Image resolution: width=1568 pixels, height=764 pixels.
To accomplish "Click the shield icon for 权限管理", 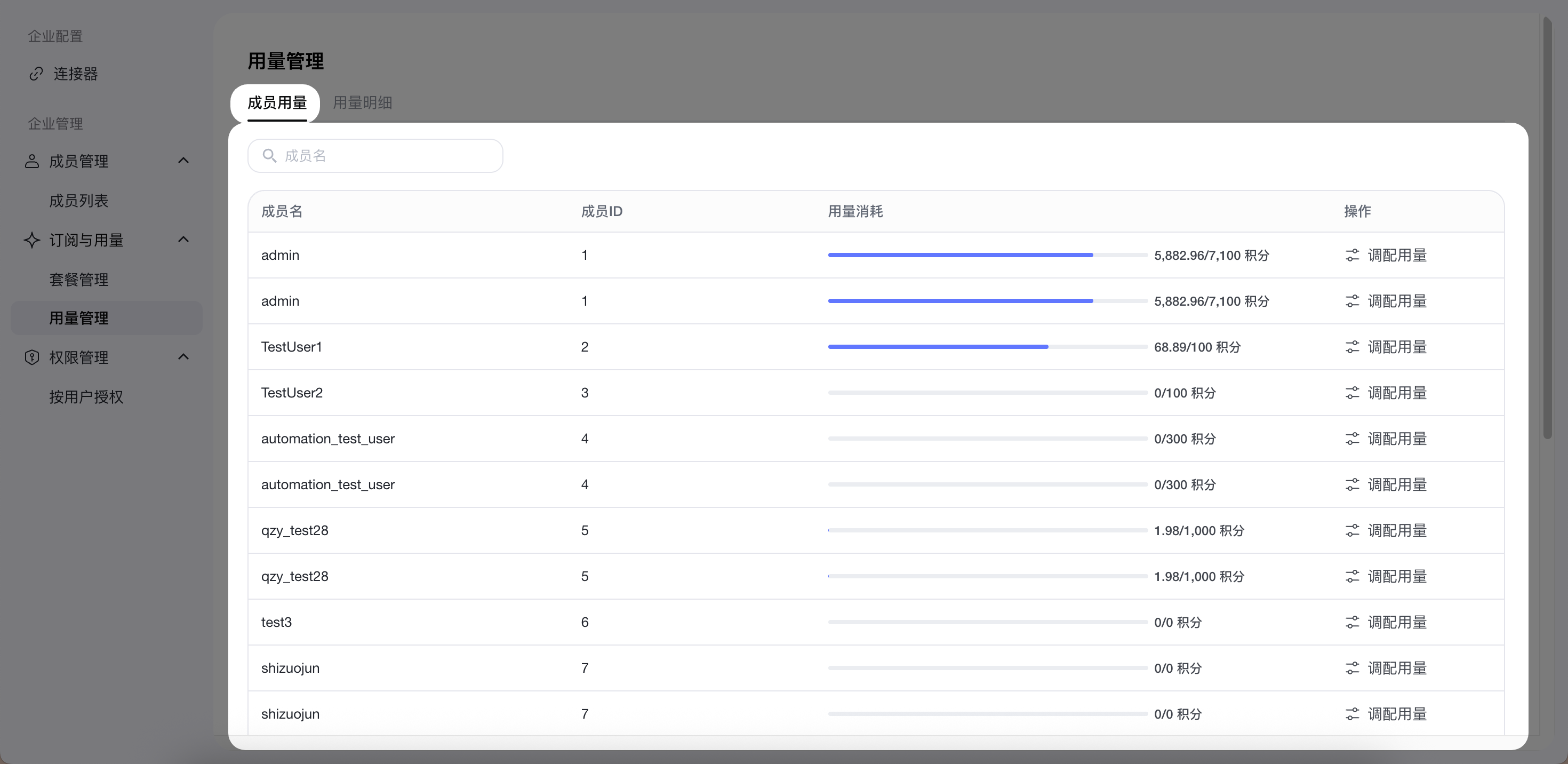I will pyautogui.click(x=31, y=357).
